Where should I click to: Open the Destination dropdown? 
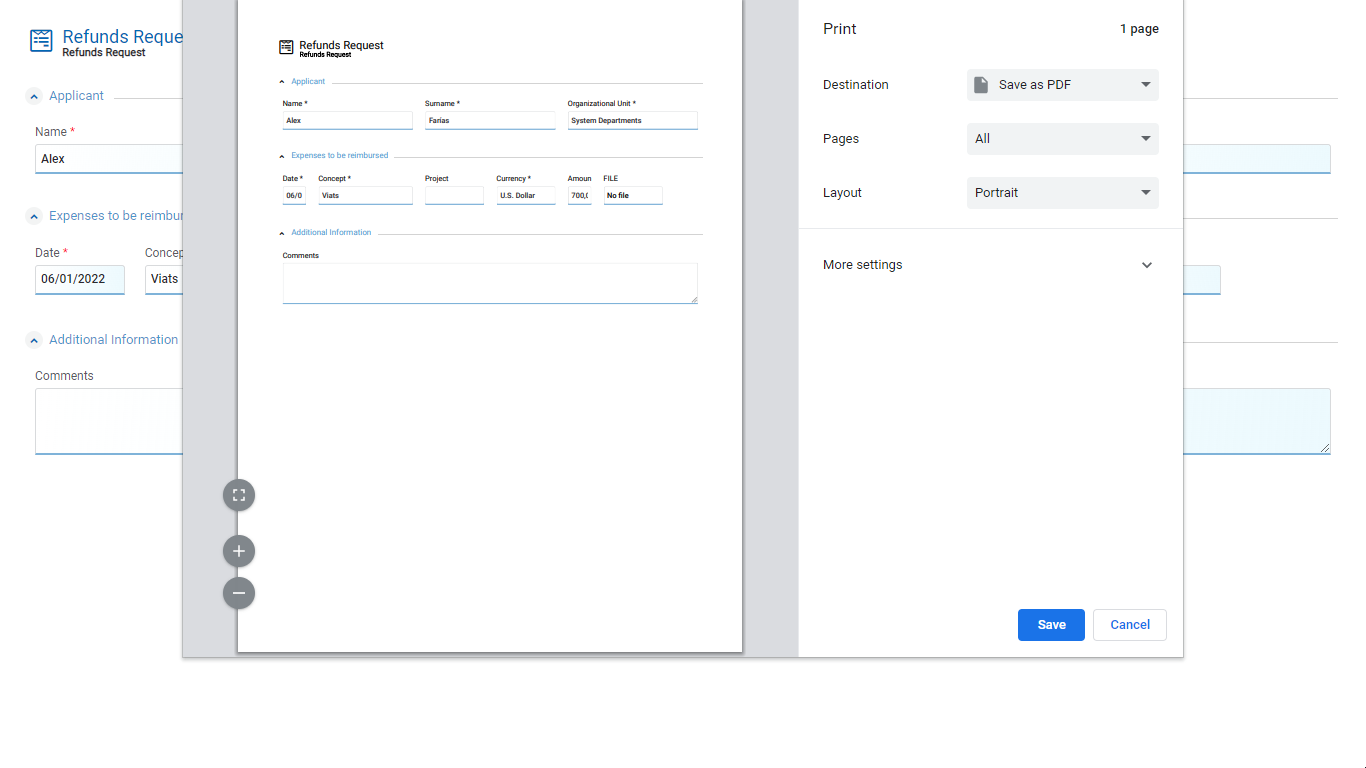coord(1062,85)
